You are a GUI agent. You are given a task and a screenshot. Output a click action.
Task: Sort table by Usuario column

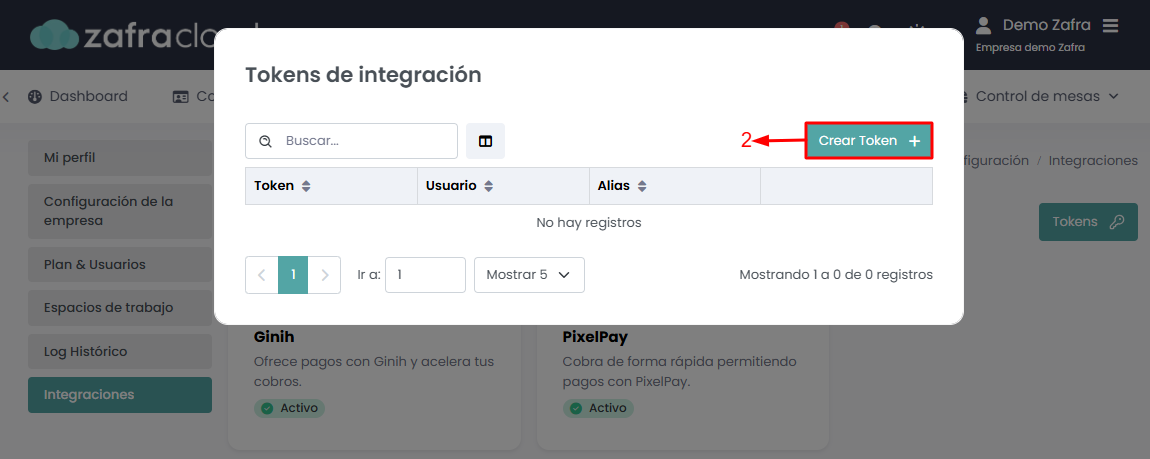tap(489, 186)
